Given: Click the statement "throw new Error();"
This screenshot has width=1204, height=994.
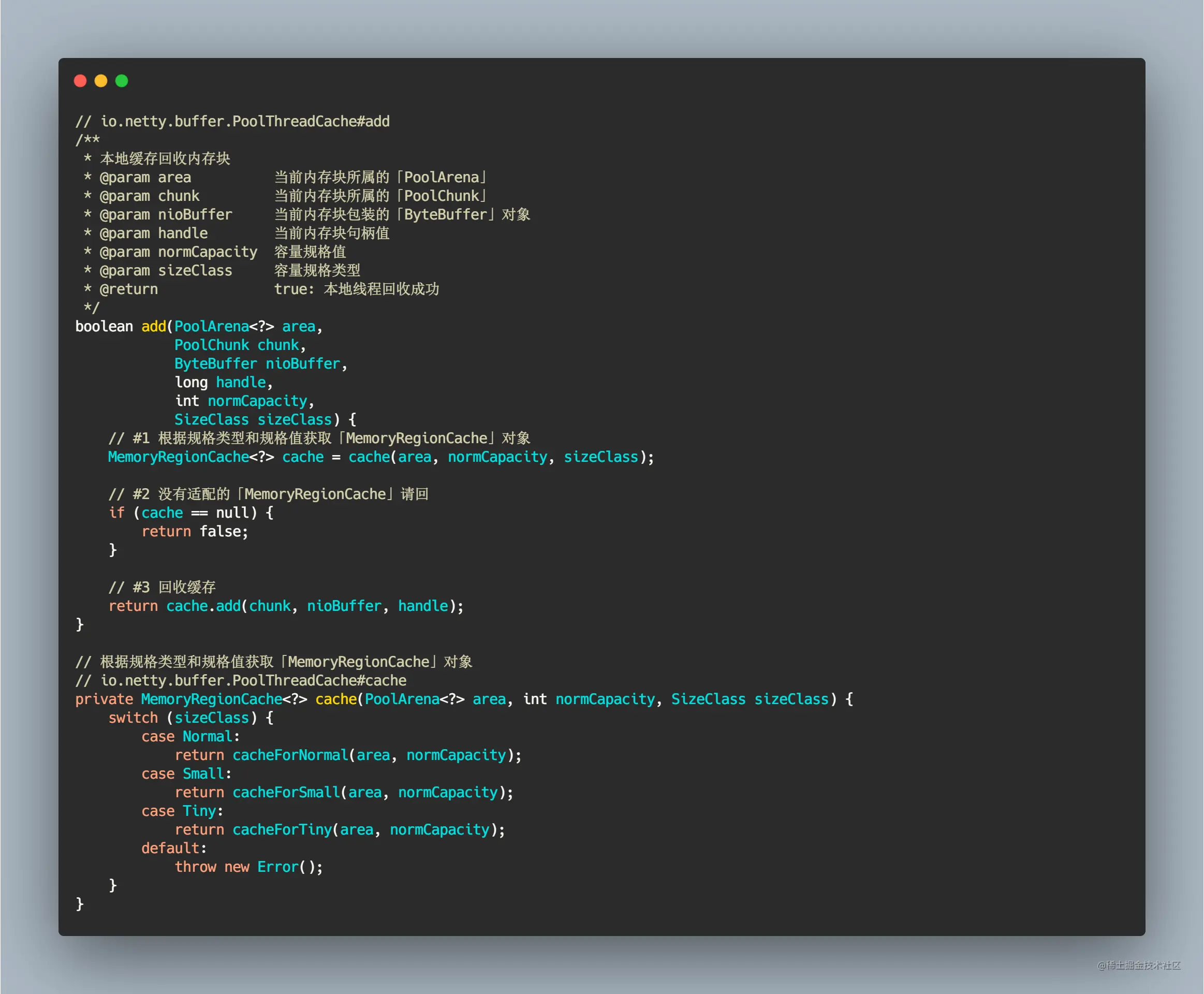Looking at the screenshot, I should (249, 867).
